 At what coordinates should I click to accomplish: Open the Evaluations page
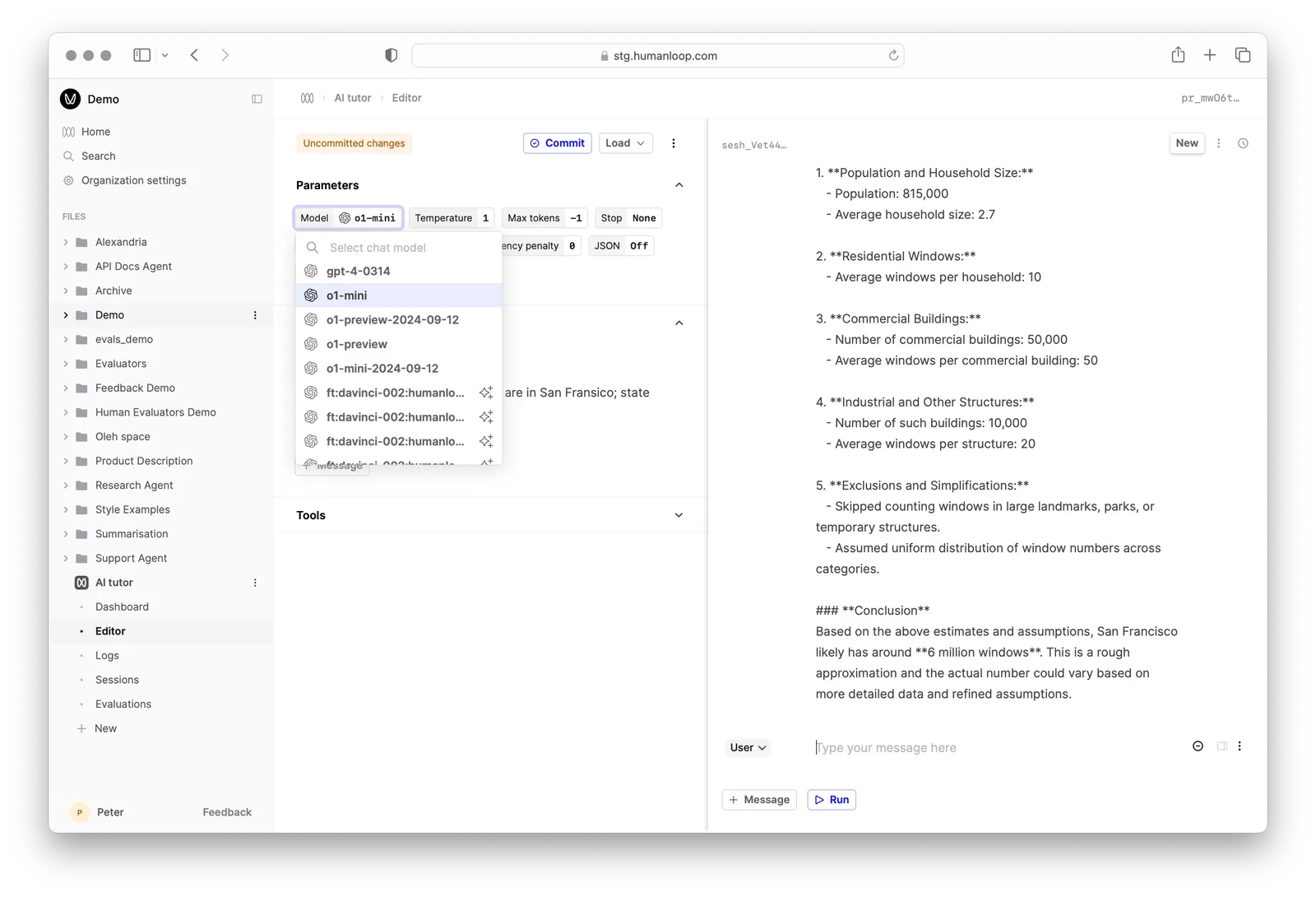123,704
